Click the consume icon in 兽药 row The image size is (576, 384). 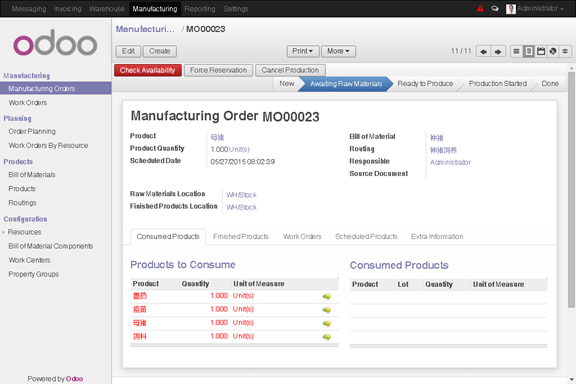(326, 297)
